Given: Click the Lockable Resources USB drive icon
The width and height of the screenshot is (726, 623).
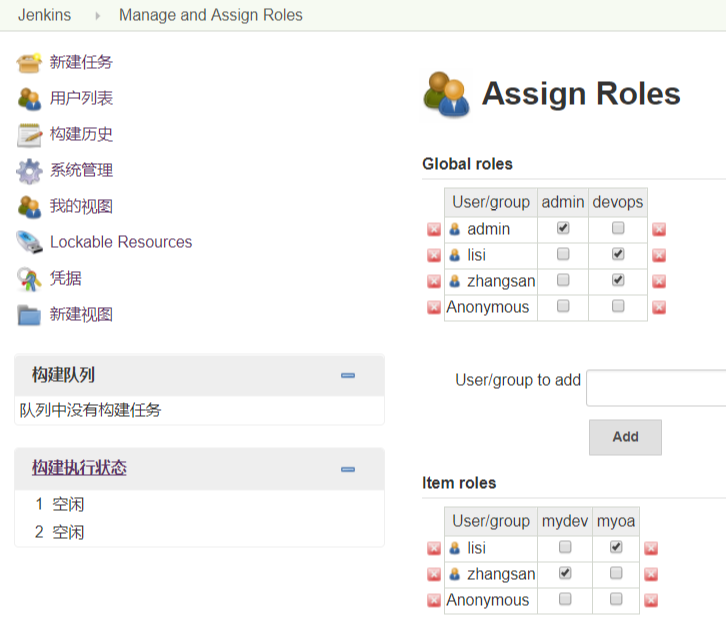Looking at the screenshot, I should click(29, 242).
